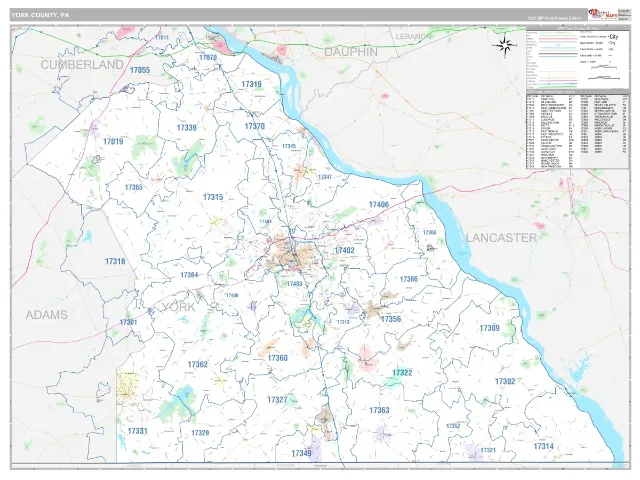Click ZIP code 17329 label
Image resolution: width=640 pixels, height=480 pixels.
coord(200,433)
